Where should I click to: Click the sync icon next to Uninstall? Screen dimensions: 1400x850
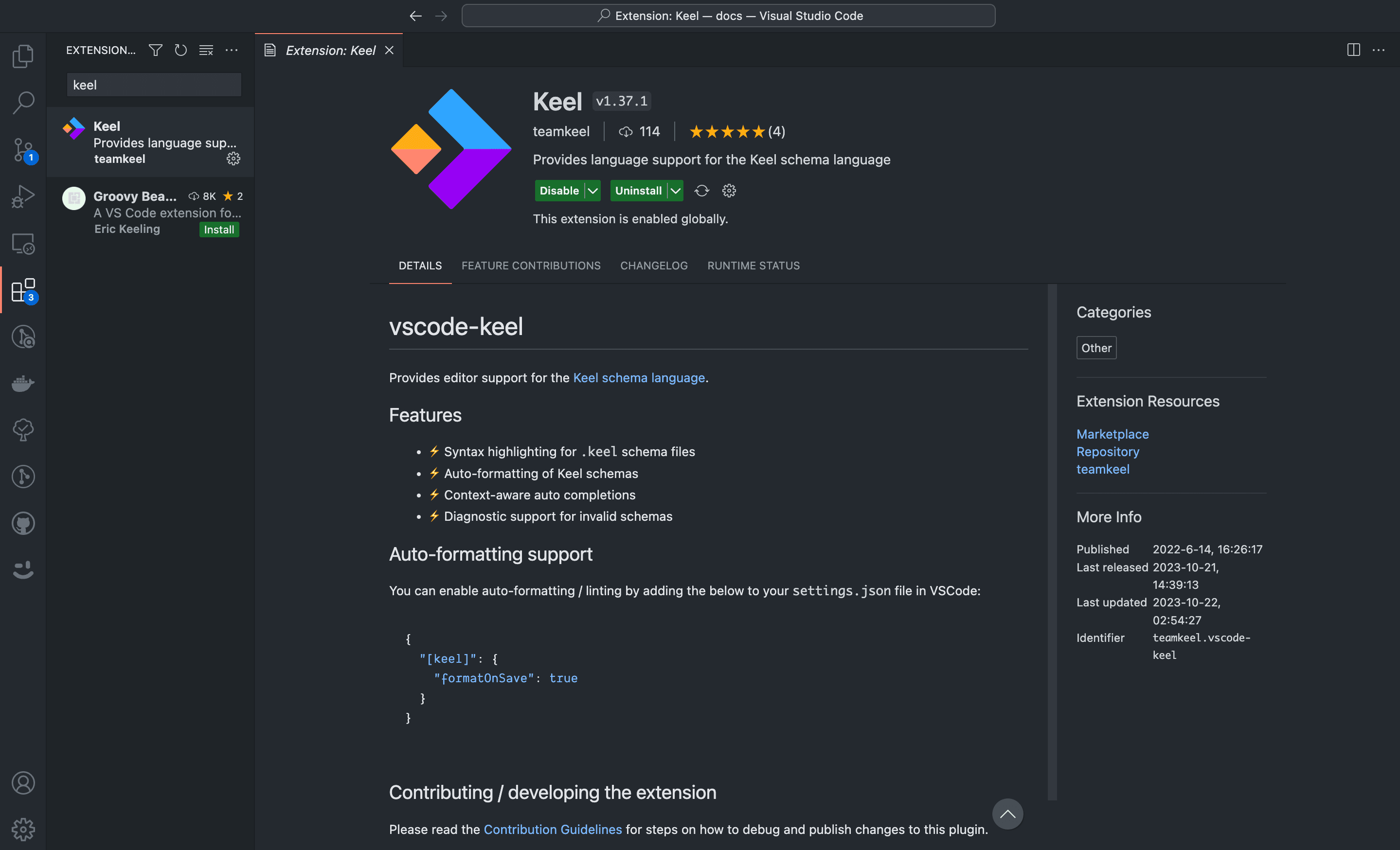pos(702,191)
